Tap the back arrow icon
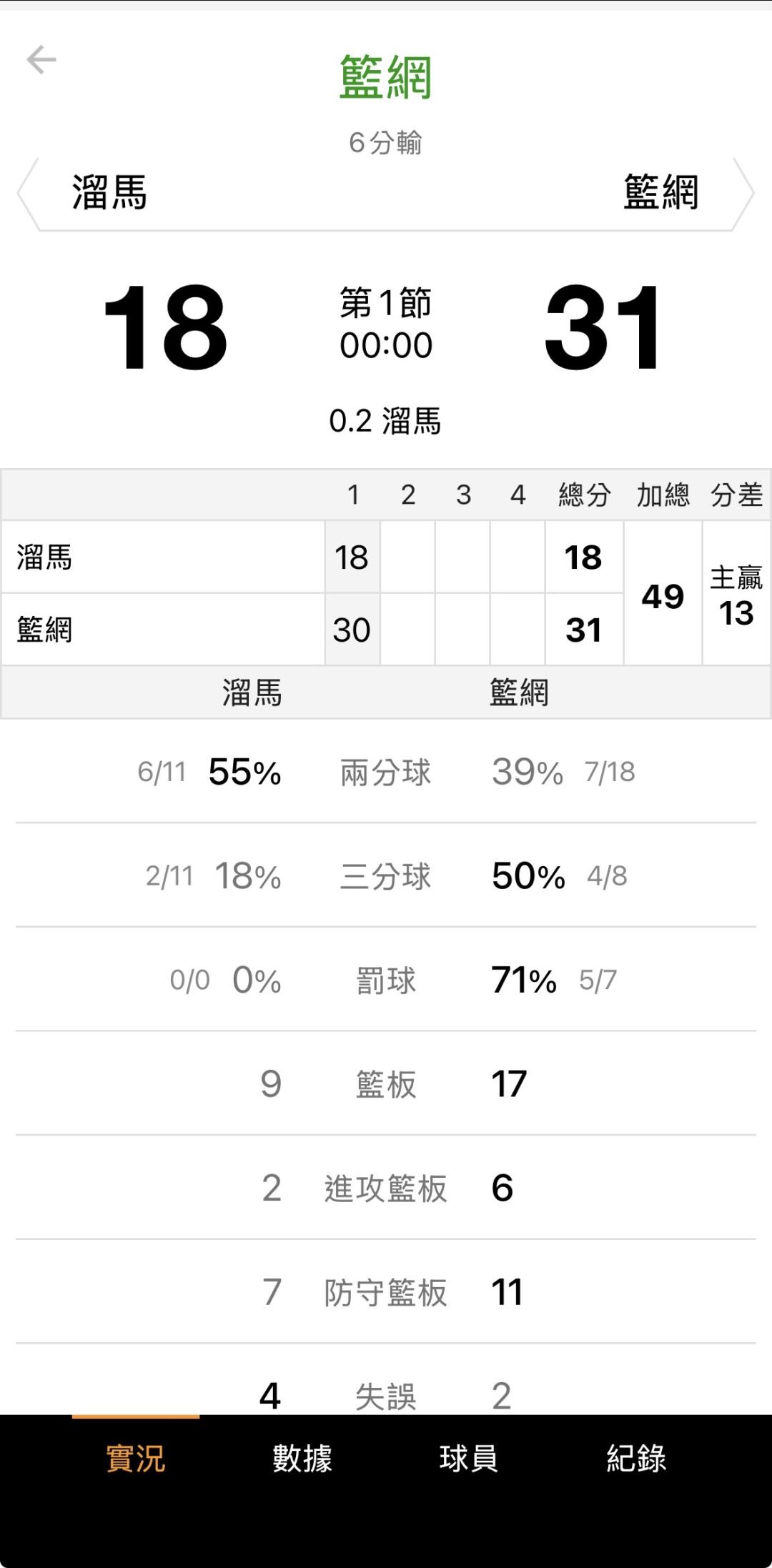Image resolution: width=772 pixels, height=1568 pixels. click(41, 60)
